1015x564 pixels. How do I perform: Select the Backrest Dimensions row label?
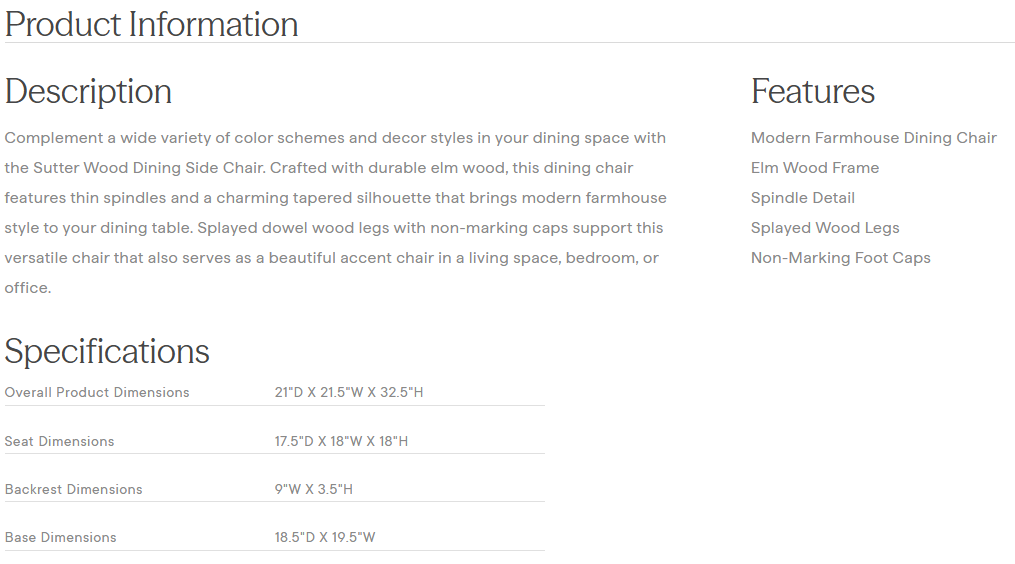click(73, 489)
